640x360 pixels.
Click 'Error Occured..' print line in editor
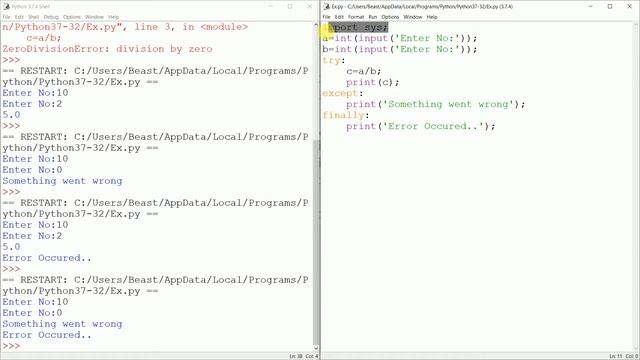click(420, 127)
